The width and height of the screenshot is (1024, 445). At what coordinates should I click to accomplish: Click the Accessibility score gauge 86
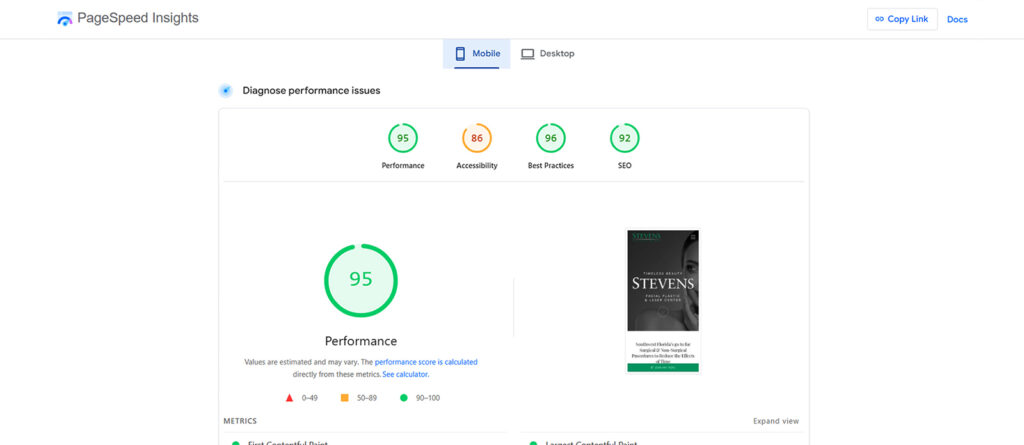coord(477,138)
